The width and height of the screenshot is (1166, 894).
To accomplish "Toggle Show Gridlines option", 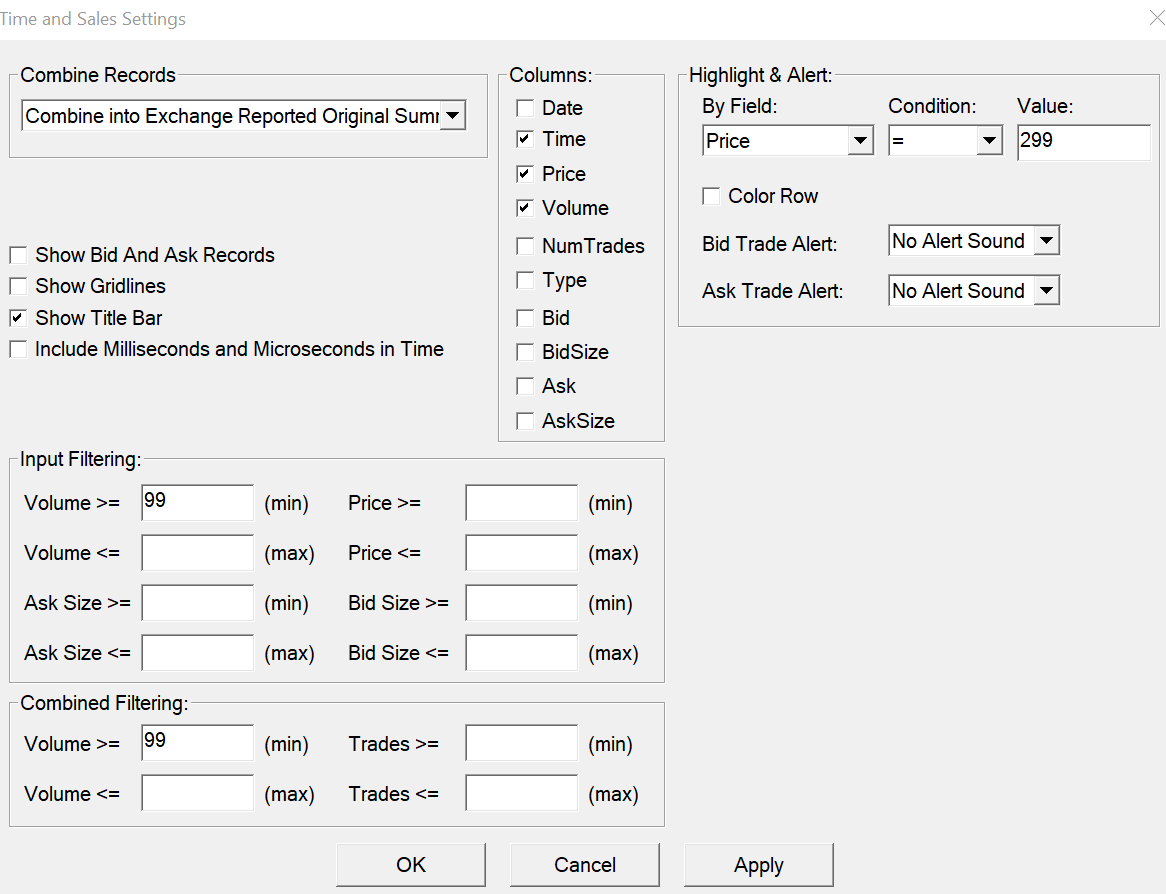I will coord(18,287).
